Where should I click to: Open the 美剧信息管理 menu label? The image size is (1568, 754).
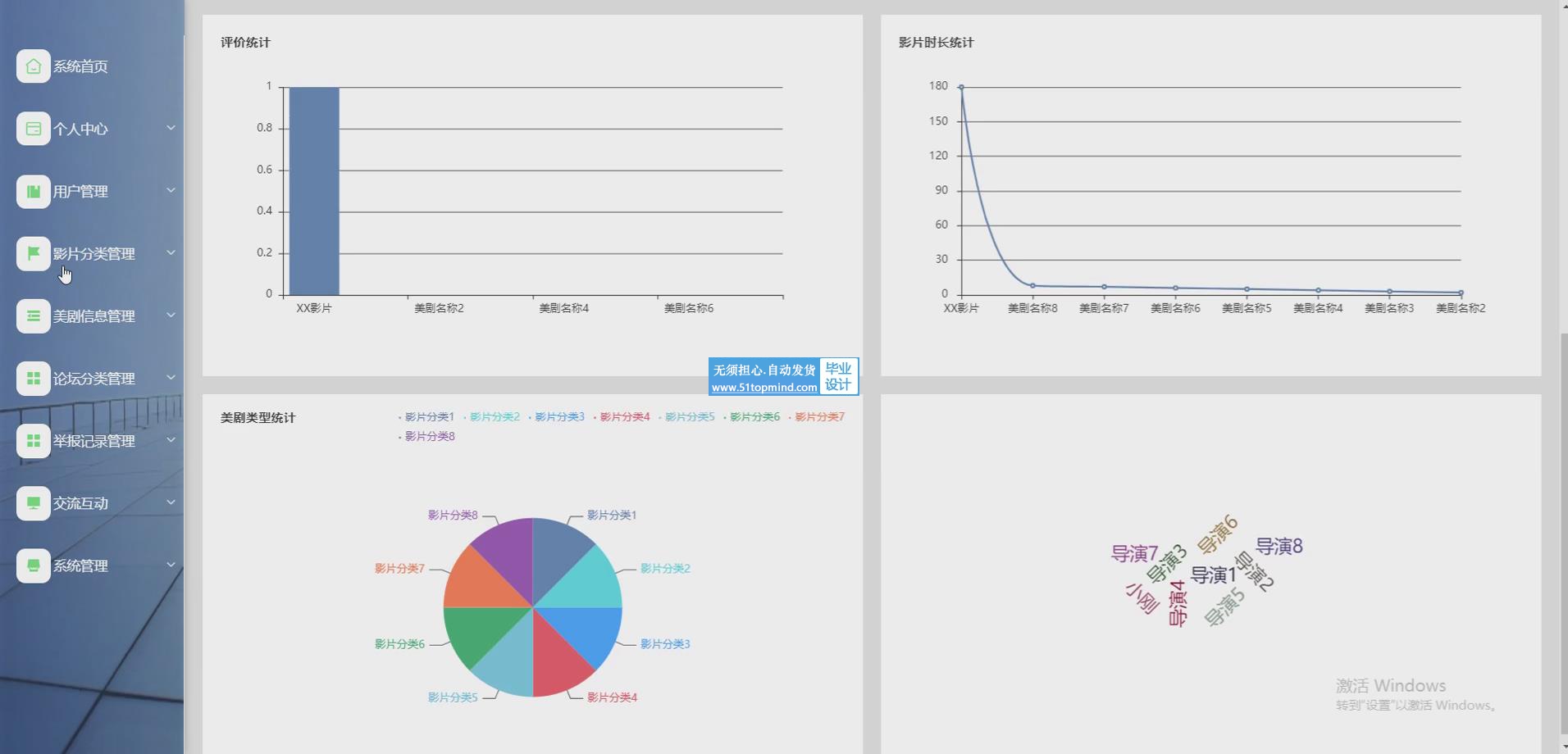pyautogui.click(x=93, y=316)
